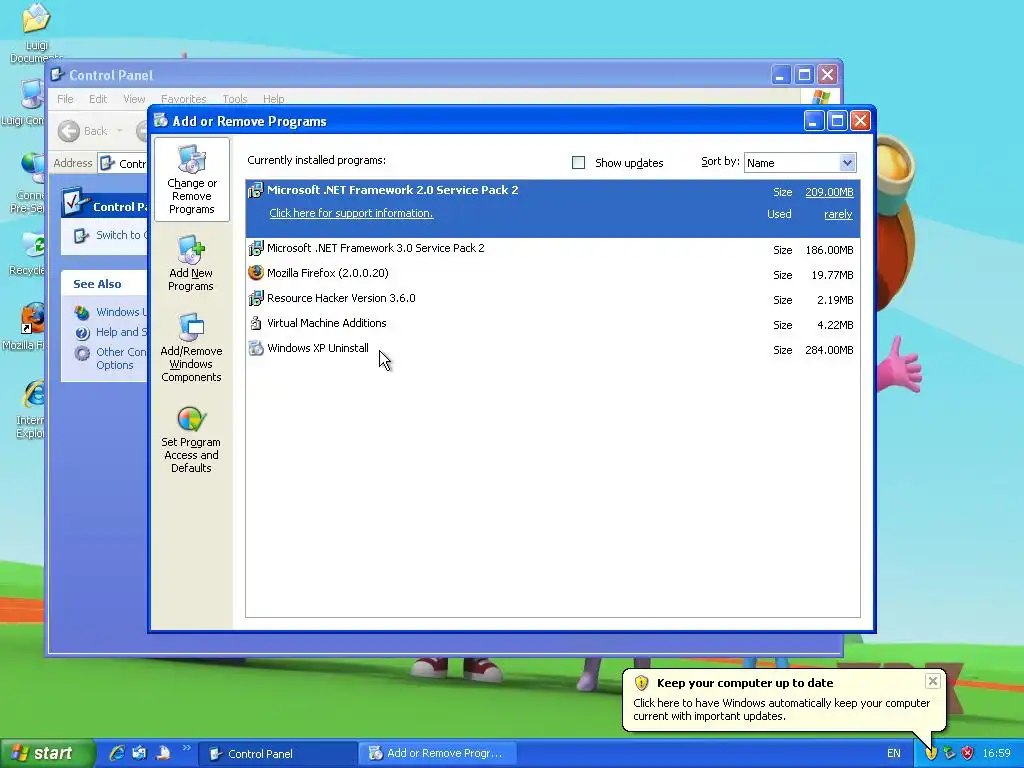Open the Favorites menu in Control Panel
This screenshot has width=1024, height=768.
coord(184,99)
